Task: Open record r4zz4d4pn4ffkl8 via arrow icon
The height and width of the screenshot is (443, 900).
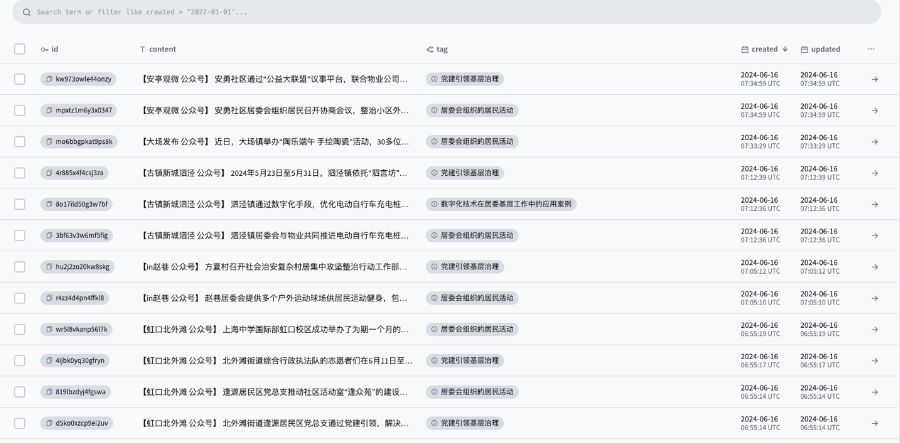Action: (875, 298)
